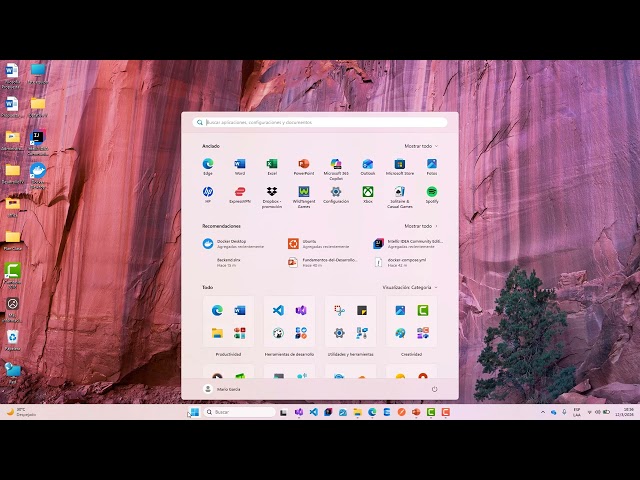The height and width of the screenshot is (480, 640).
Task: Launch Xbox from pinned apps
Action: [368, 195]
